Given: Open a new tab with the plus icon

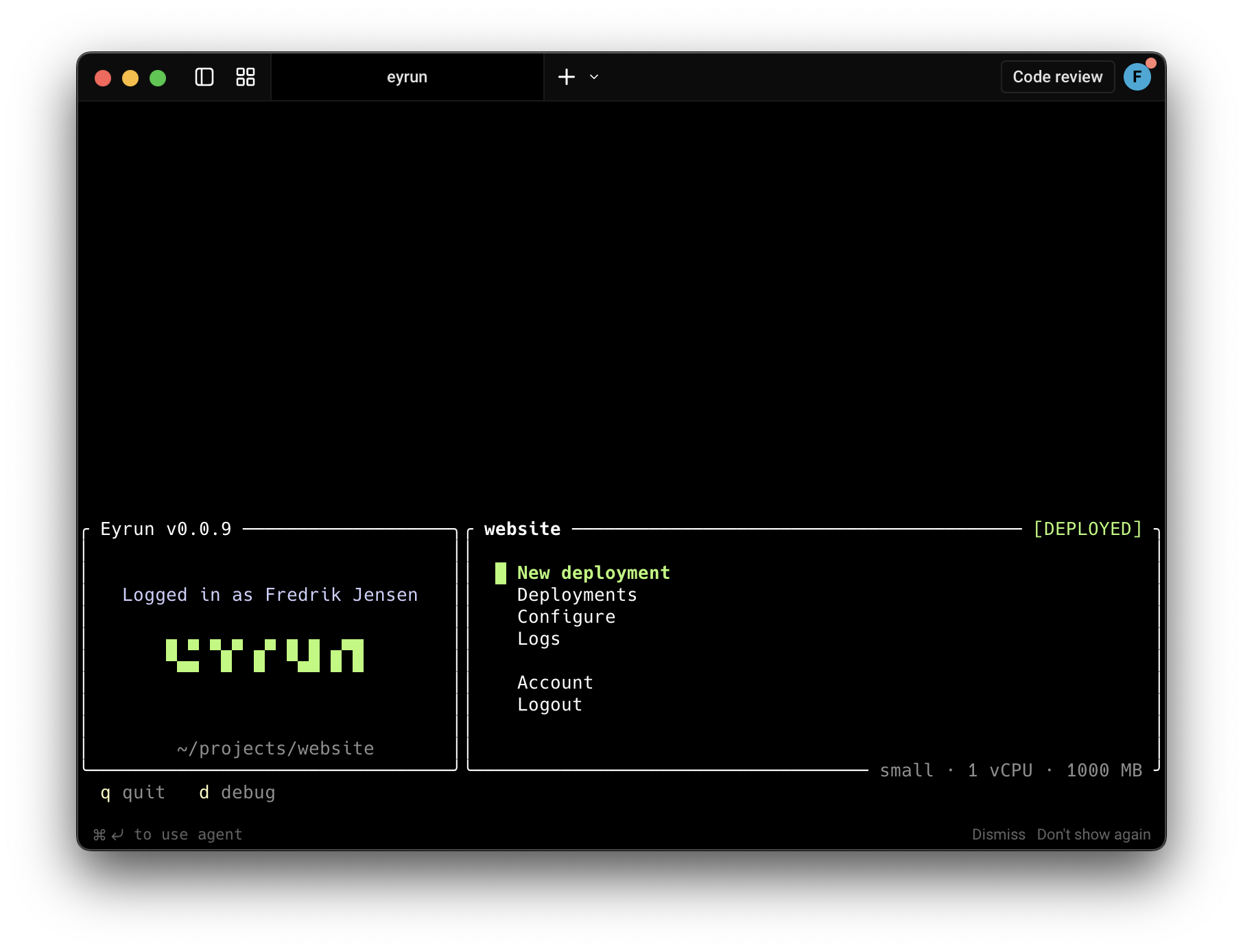Looking at the screenshot, I should coord(566,77).
